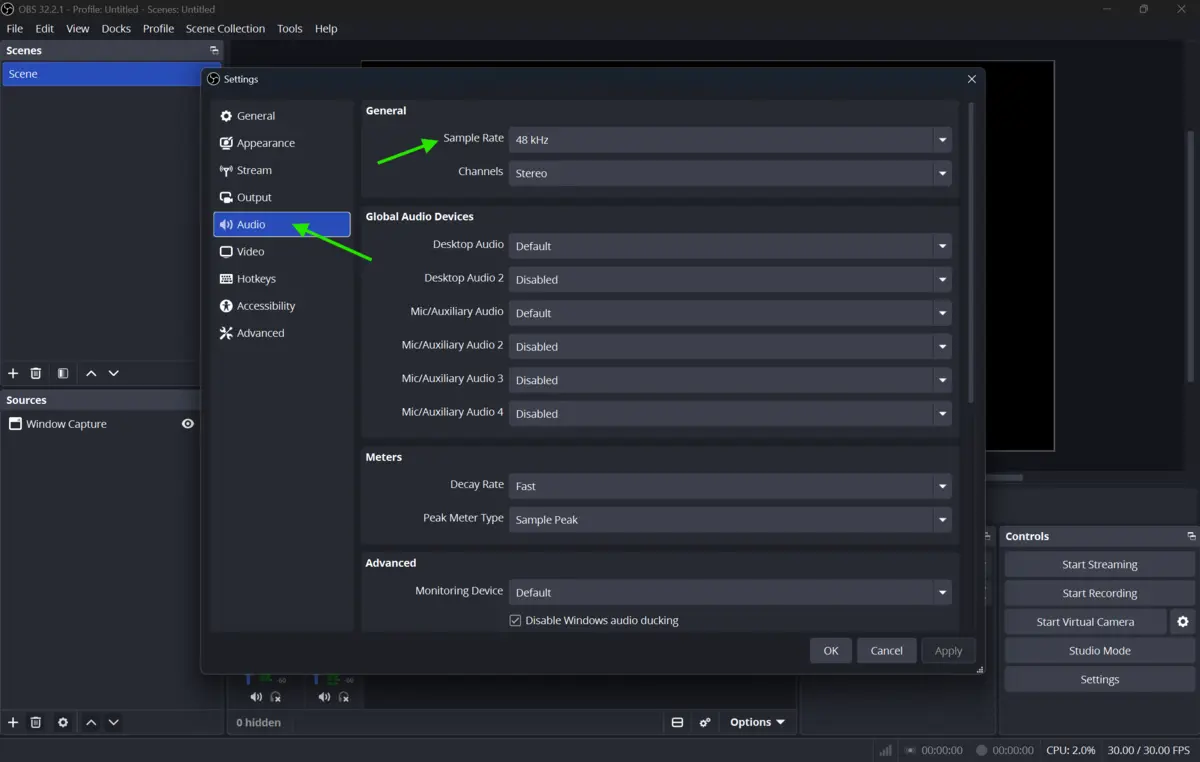Hide Window Capture source with eye icon
The width and height of the screenshot is (1200, 762).
click(187, 424)
